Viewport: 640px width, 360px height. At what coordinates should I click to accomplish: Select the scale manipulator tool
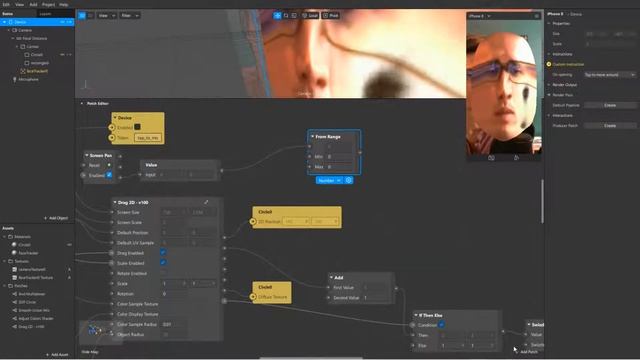(x=294, y=16)
